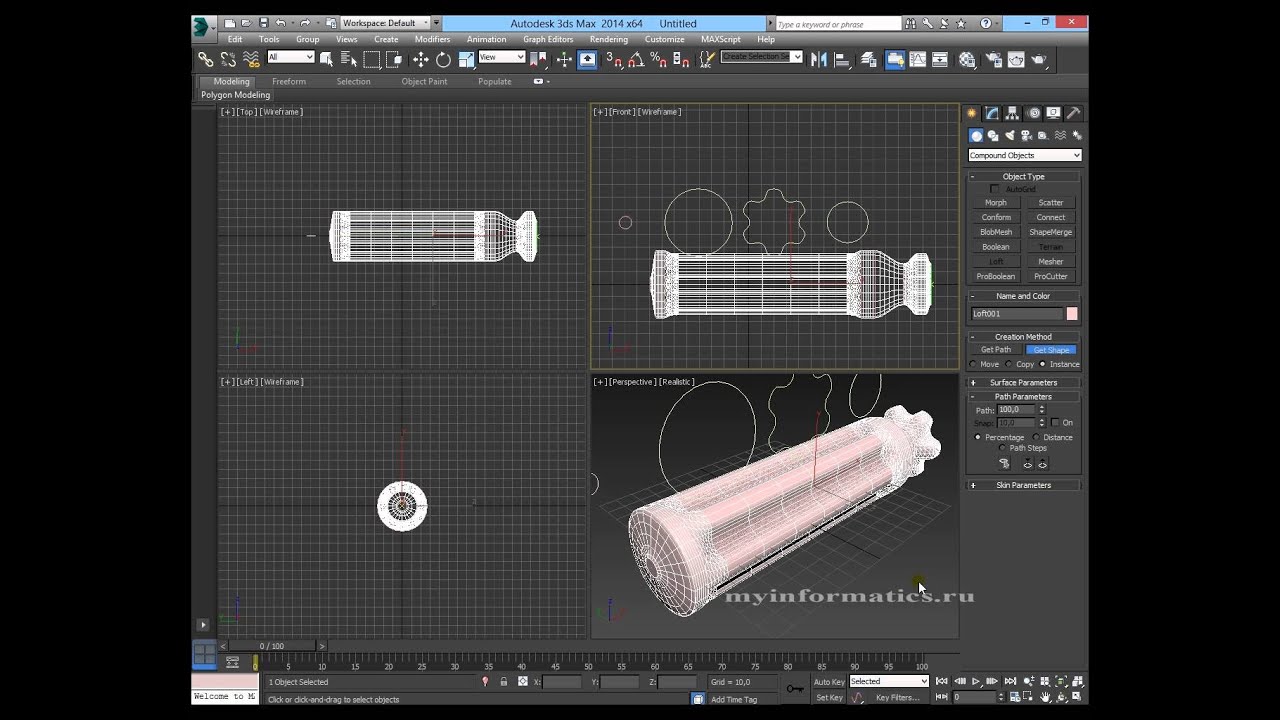Select the Copy radio button
This screenshot has height=720, width=1280.
click(1009, 364)
